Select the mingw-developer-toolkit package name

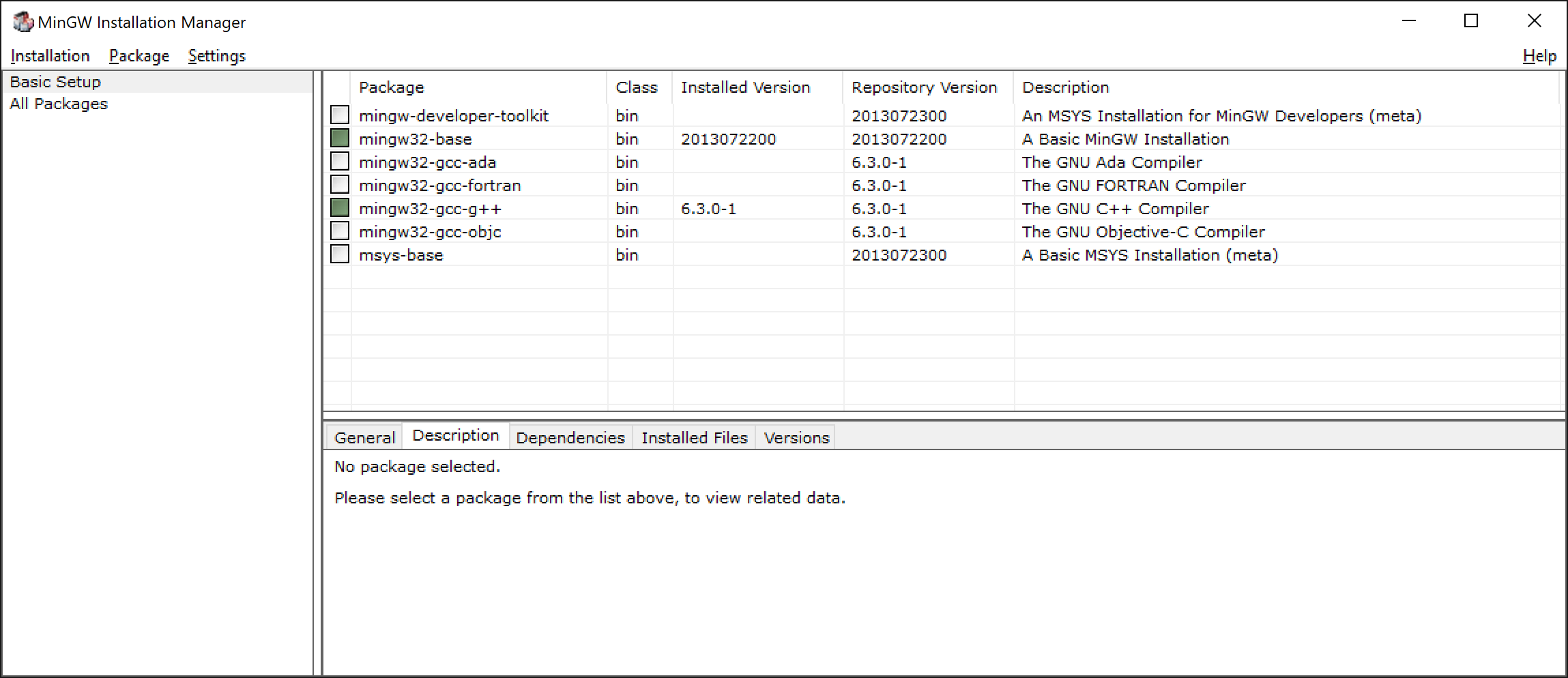454,116
